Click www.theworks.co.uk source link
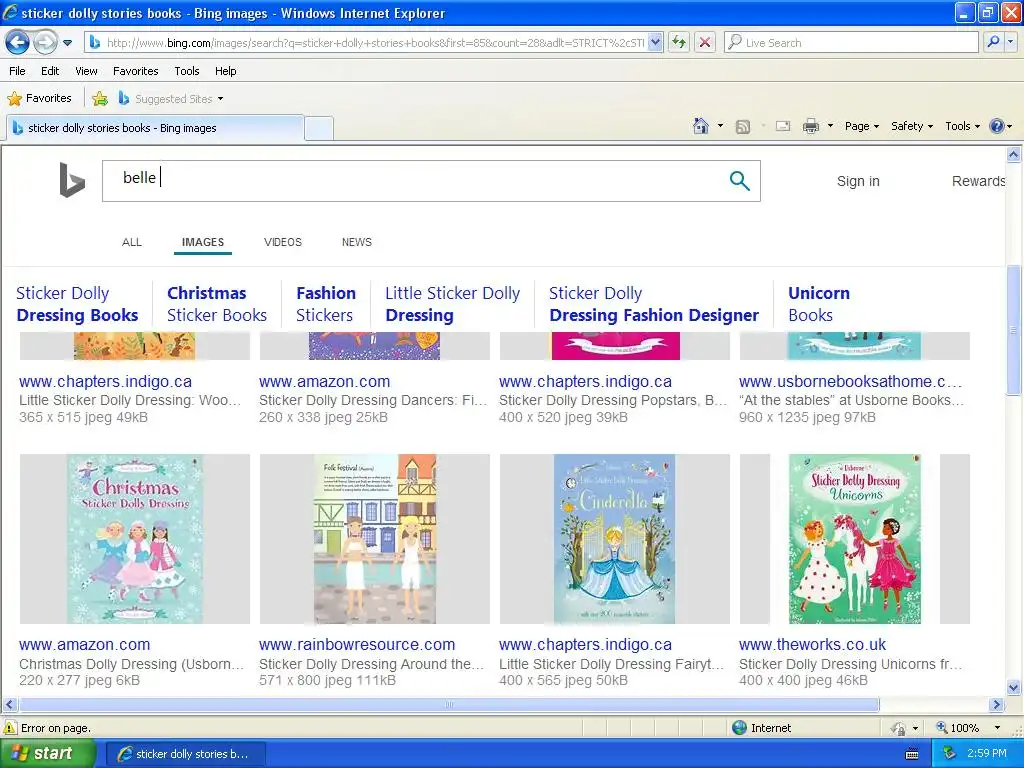The height and width of the screenshot is (768, 1024). click(812, 645)
